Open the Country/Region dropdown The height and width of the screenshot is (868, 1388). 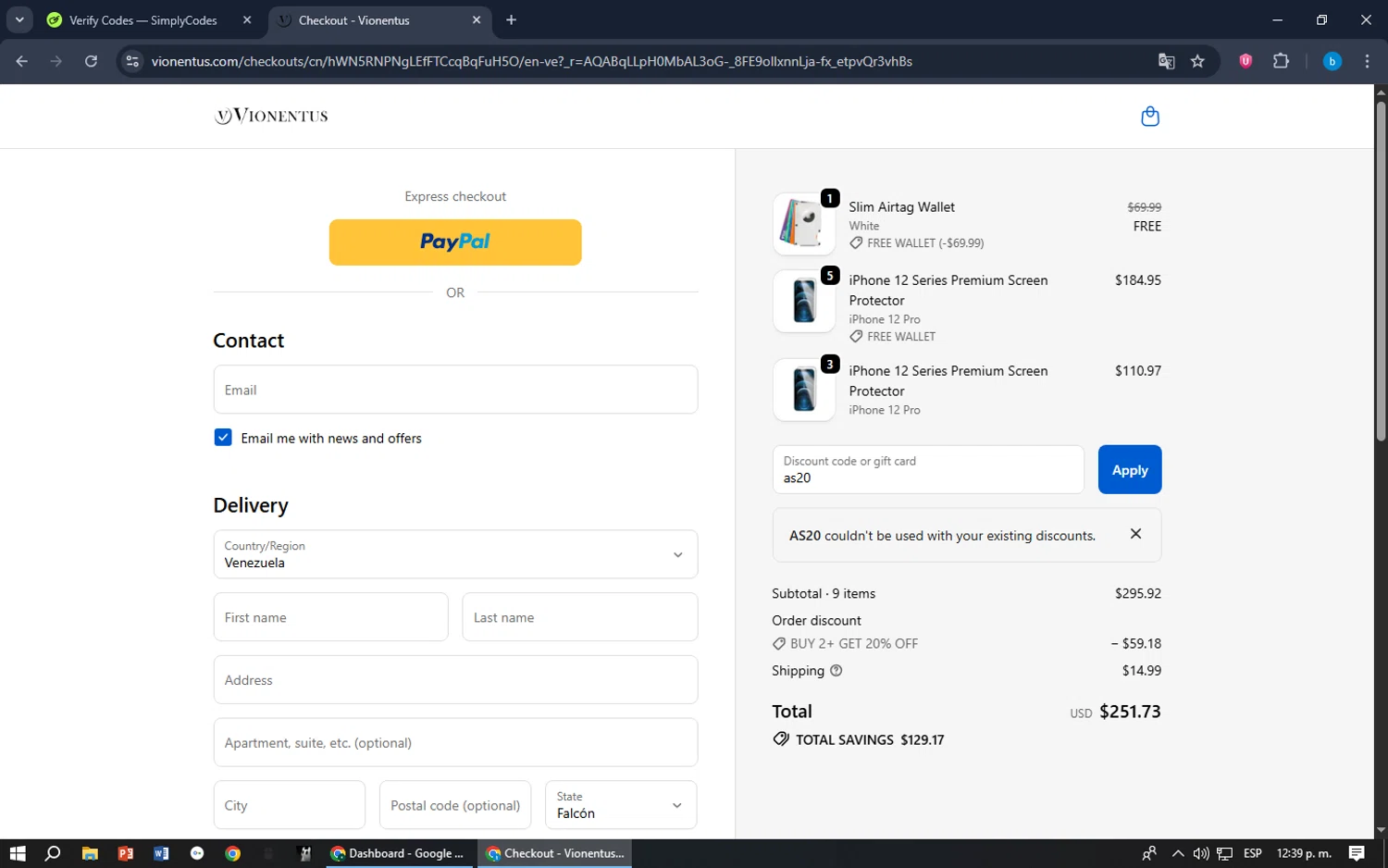point(455,554)
